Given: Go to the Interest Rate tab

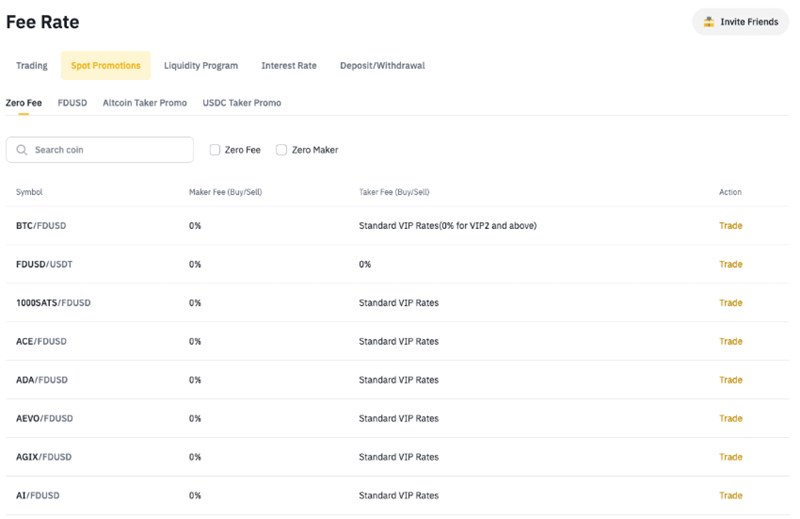Looking at the screenshot, I should [289, 66].
